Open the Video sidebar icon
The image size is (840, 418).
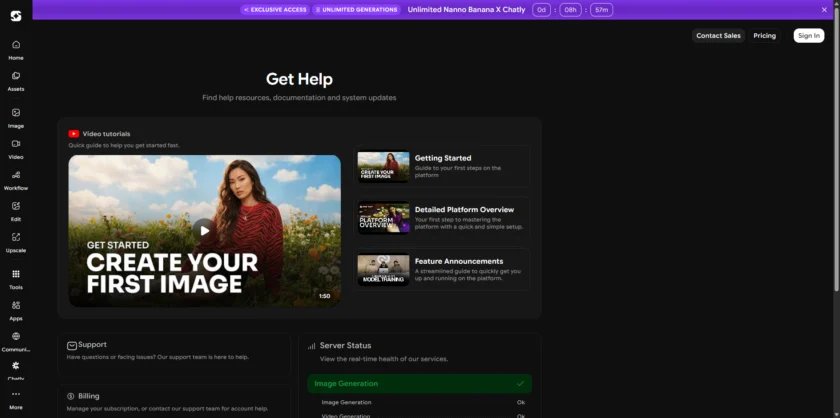click(x=16, y=148)
